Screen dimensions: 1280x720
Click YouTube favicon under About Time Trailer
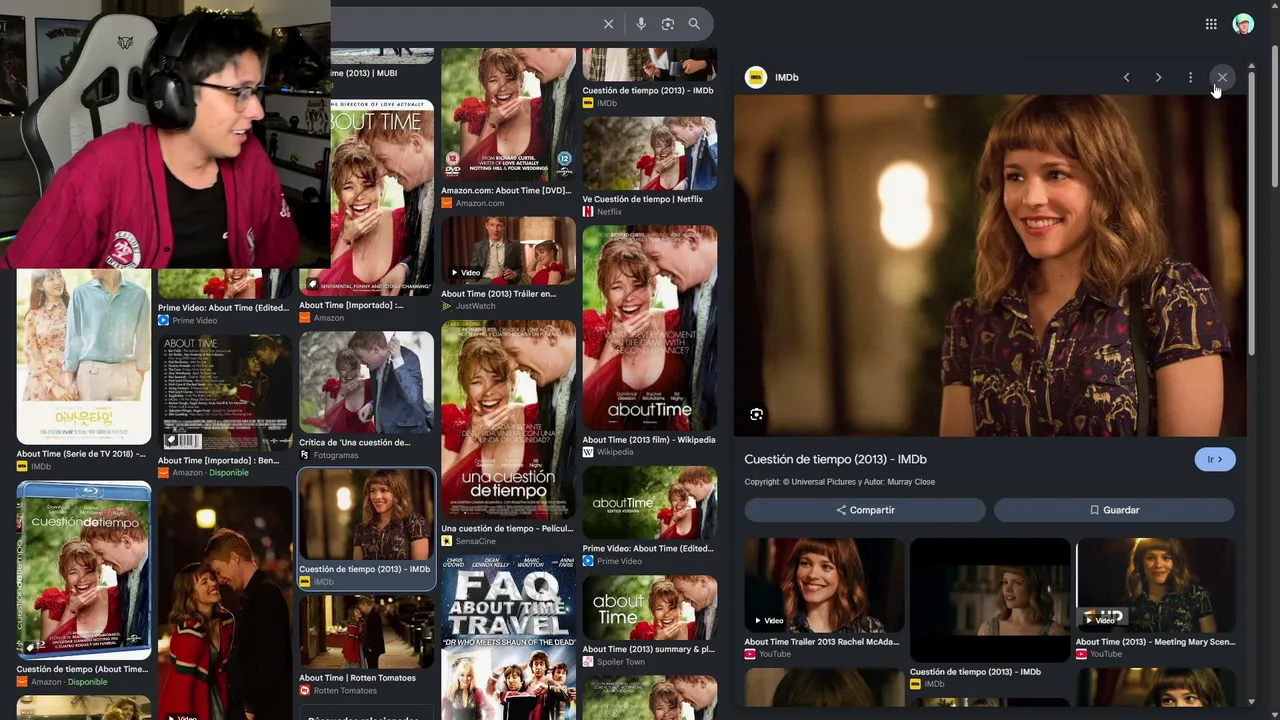pos(750,654)
